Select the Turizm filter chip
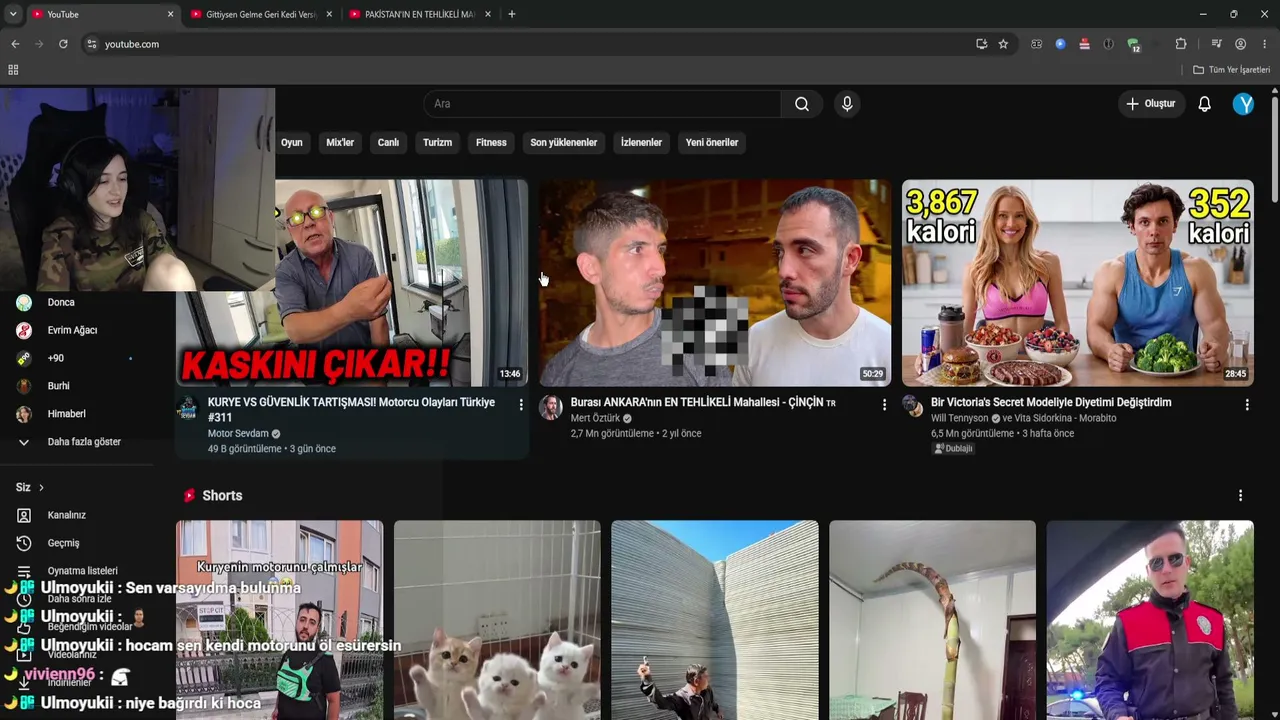This screenshot has height=720, width=1280. (x=438, y=143)
